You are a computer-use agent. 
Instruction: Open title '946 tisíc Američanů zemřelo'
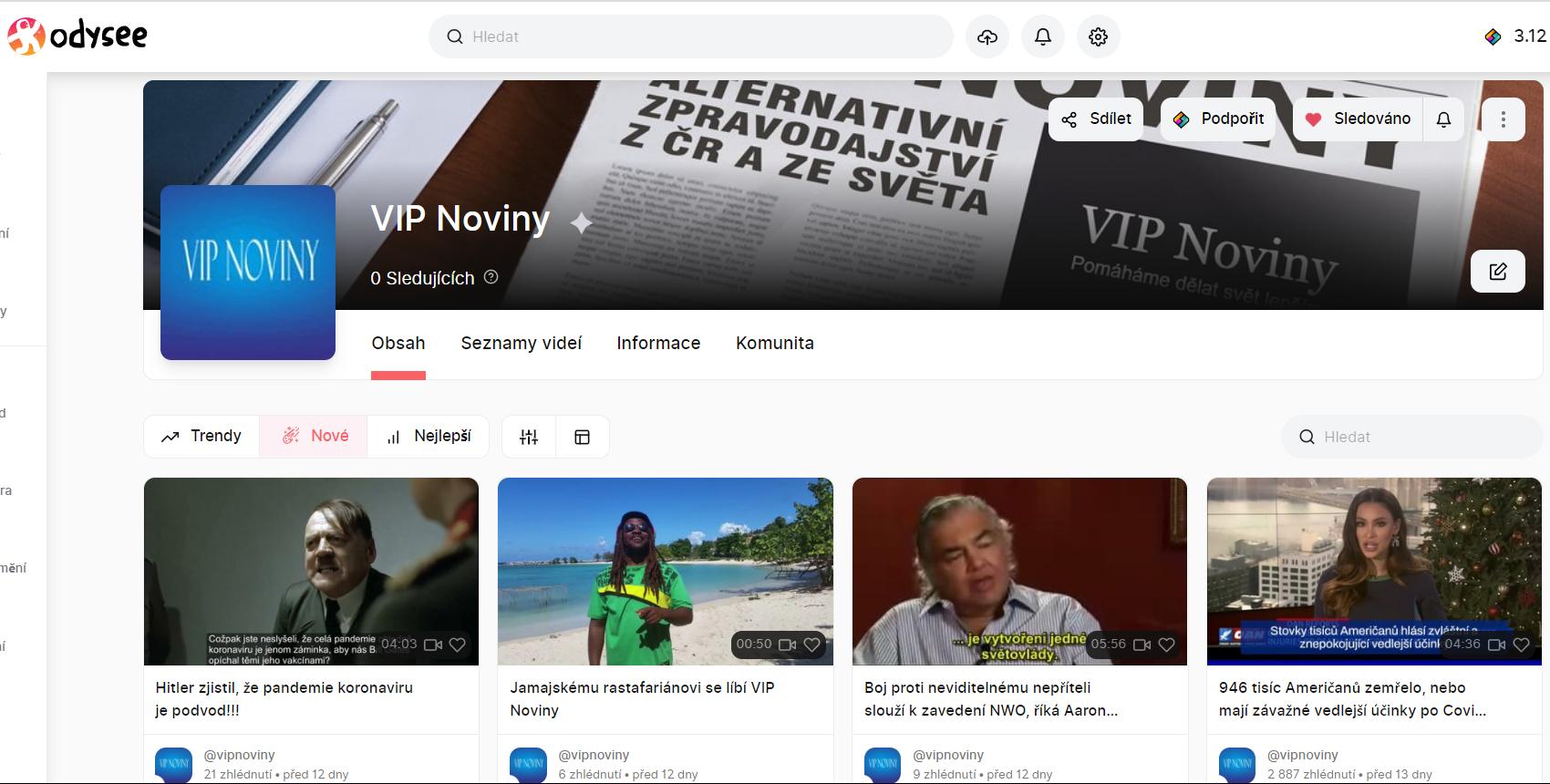(1353, 699)
